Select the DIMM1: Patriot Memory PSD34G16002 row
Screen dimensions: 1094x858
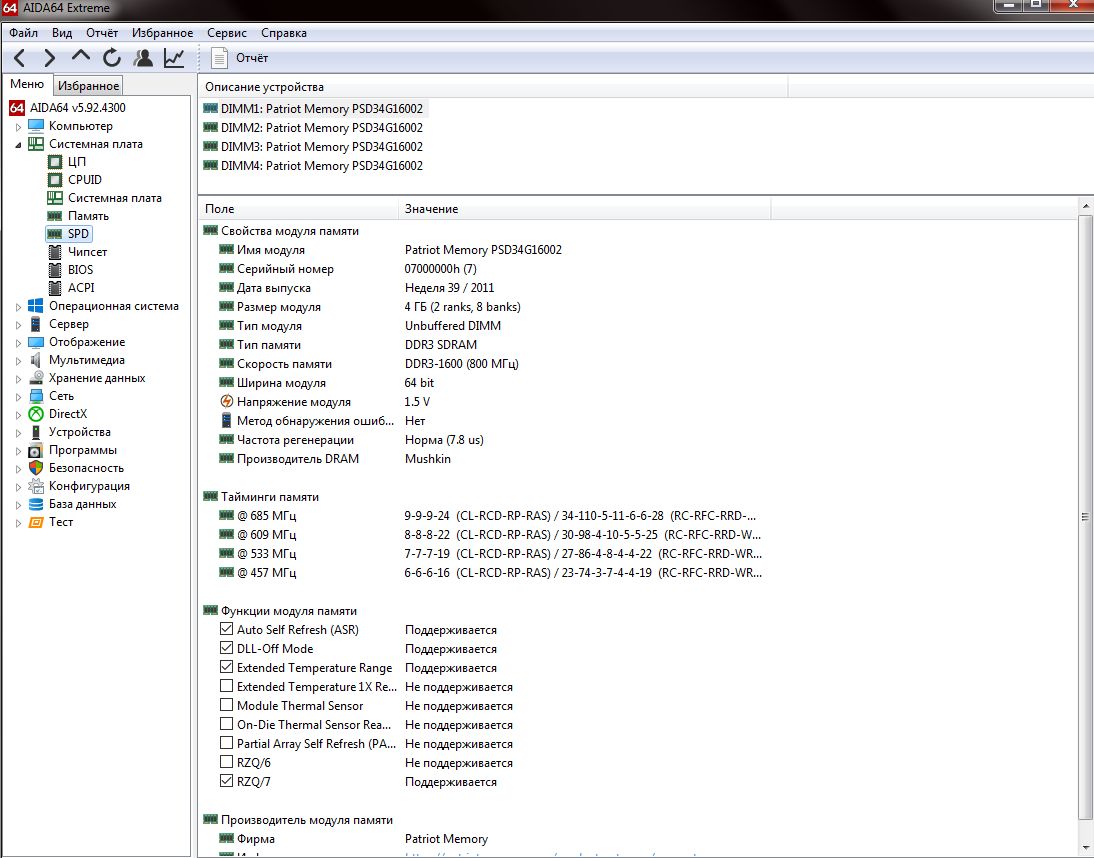coord(313,109)
